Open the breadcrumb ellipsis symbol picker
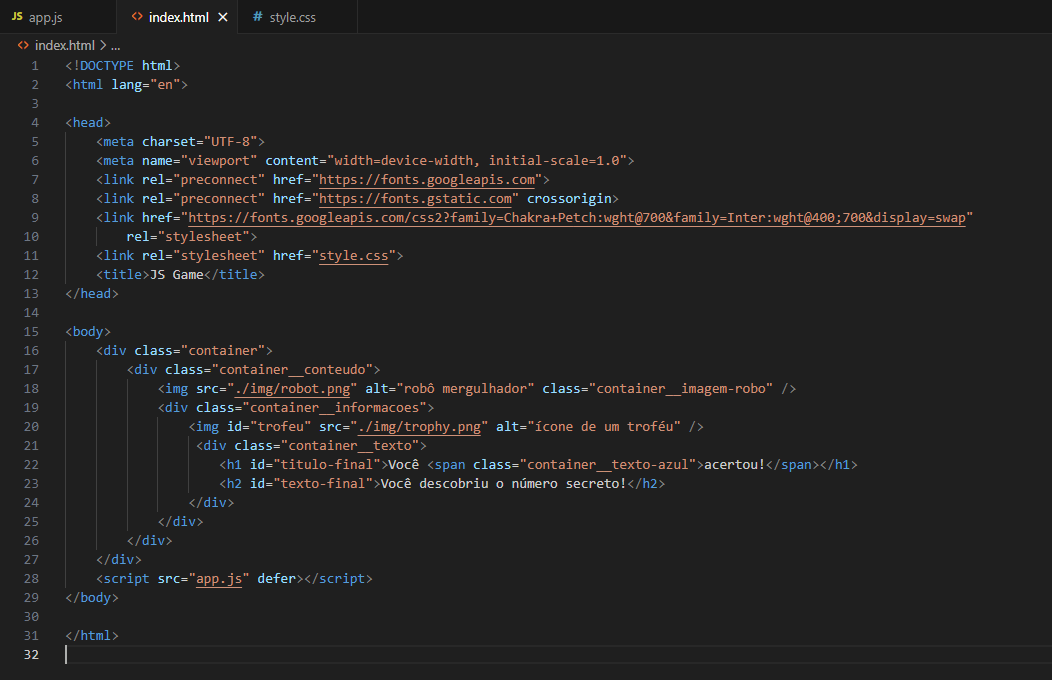Viewport: 1052px width, 680px height. point(115,46)
